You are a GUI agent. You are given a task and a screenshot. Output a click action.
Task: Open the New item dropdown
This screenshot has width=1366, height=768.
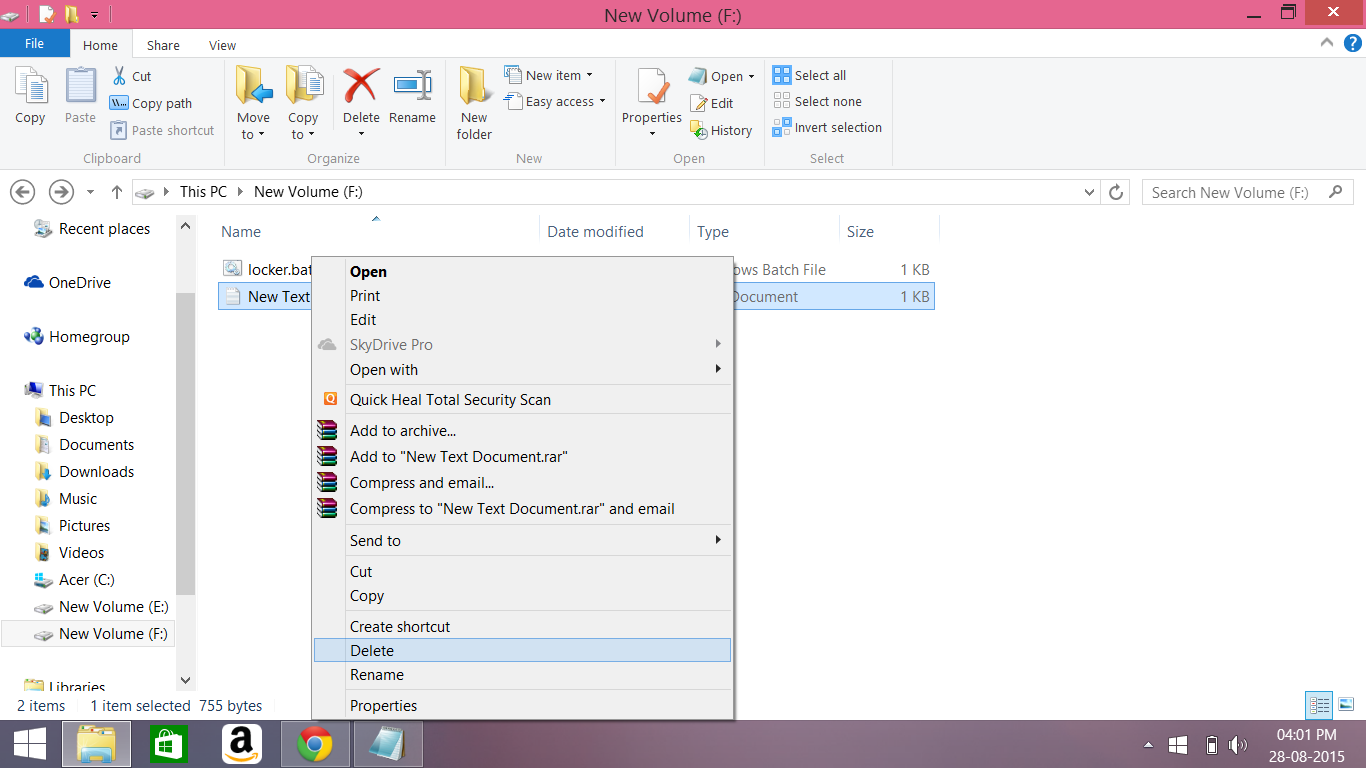coord(549,74)
